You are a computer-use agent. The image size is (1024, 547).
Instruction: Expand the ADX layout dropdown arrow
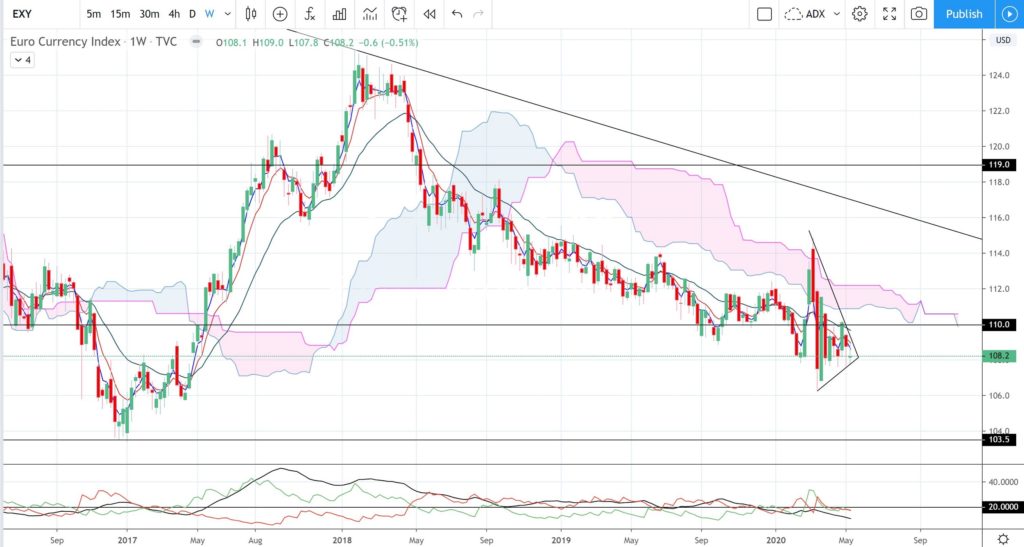837,14
